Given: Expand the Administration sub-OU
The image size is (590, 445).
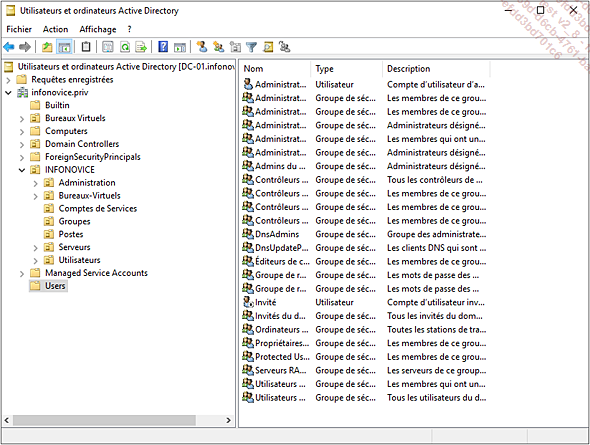Looking at the screenshot, I should (x=35, y=183).
